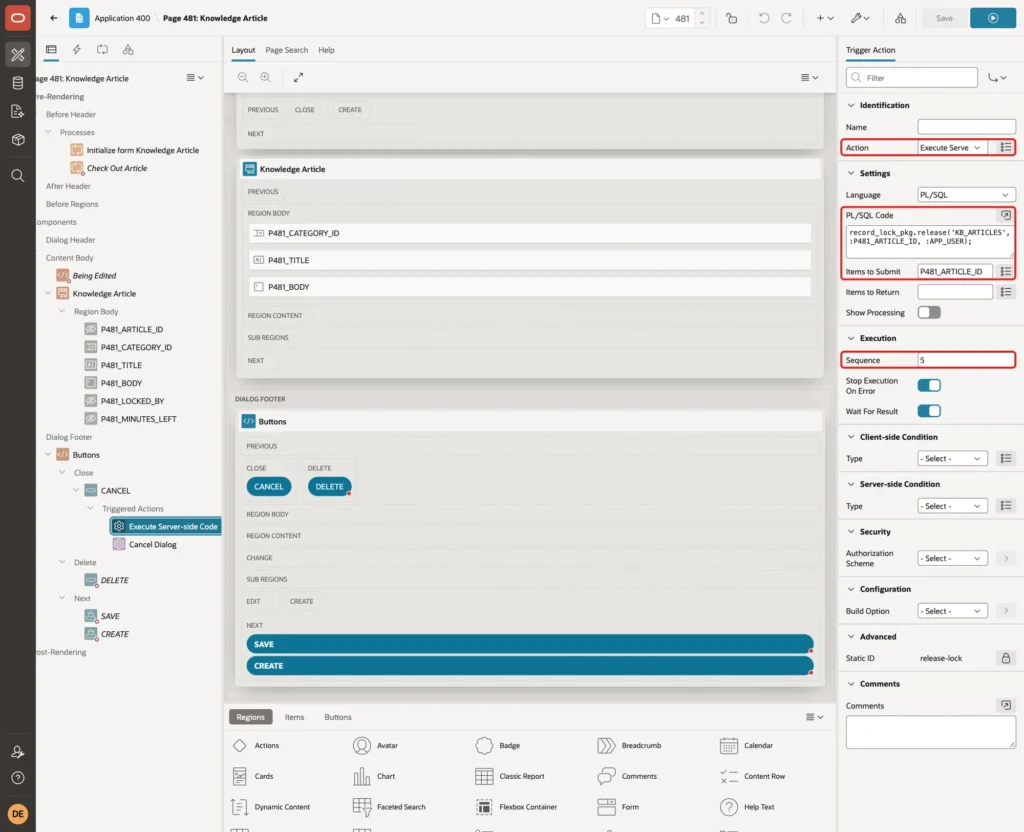Collapse CANCEL button tree node
Viewport: 1024px width, 832px height.
(x=76, y=490)
